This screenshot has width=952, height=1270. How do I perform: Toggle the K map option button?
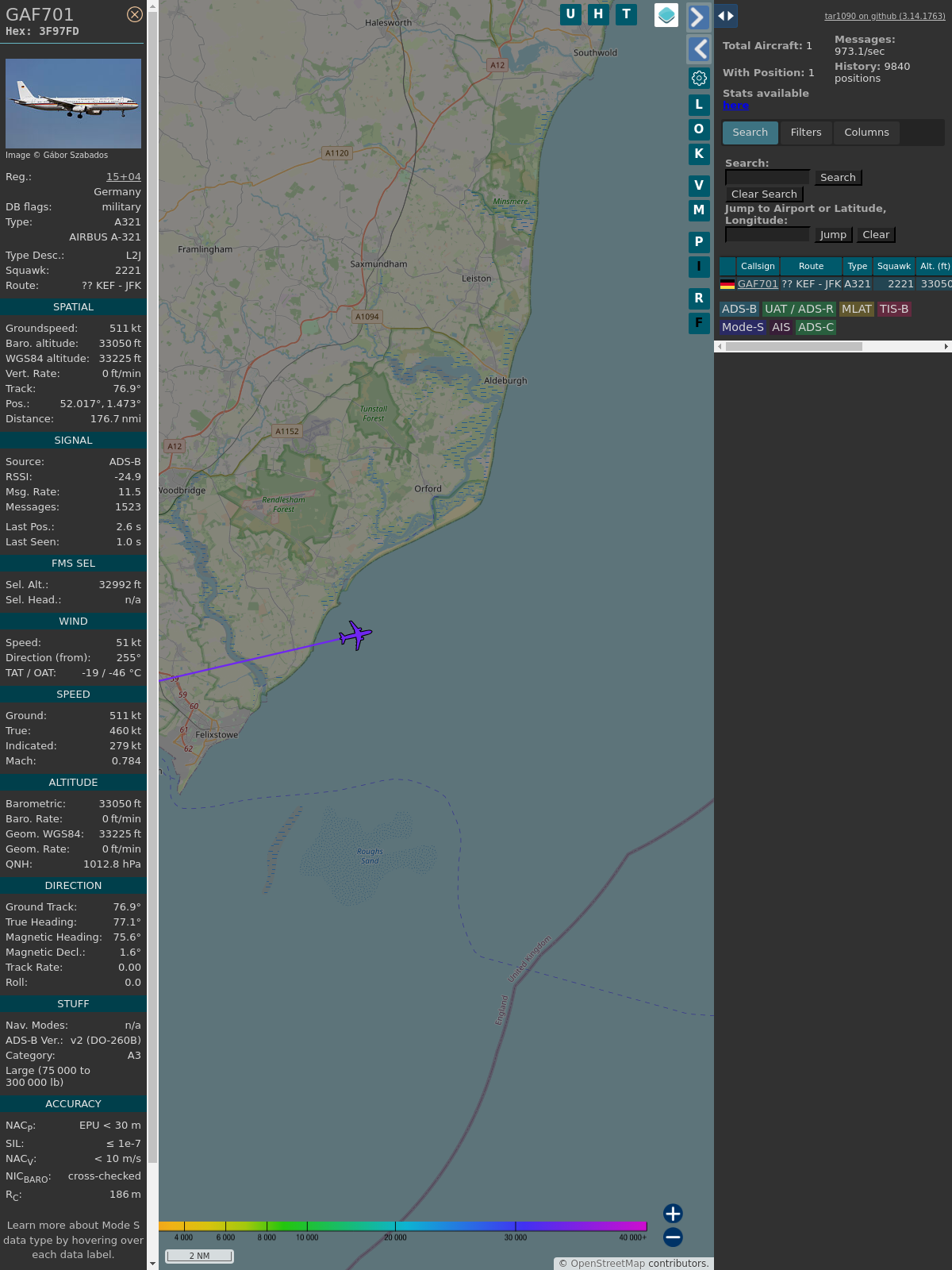[x=699, y=154]
